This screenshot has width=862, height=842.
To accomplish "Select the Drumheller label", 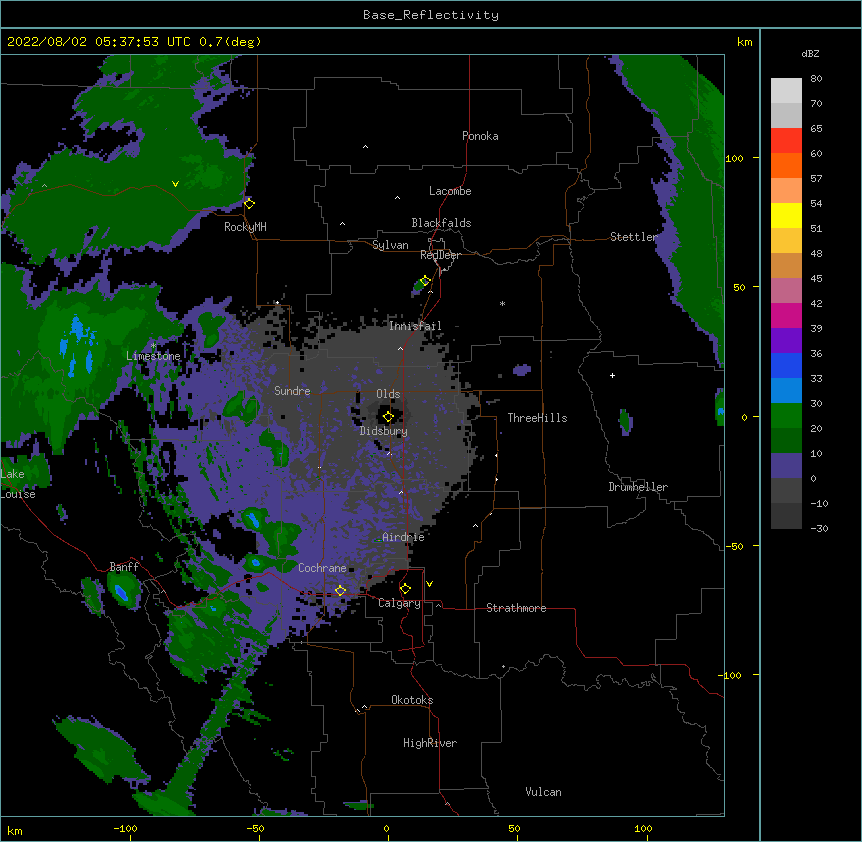I will 638,487.
